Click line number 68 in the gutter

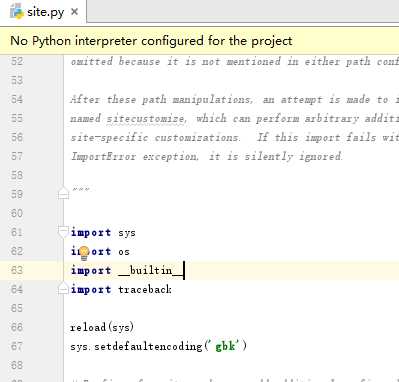(x=17, y=365)
